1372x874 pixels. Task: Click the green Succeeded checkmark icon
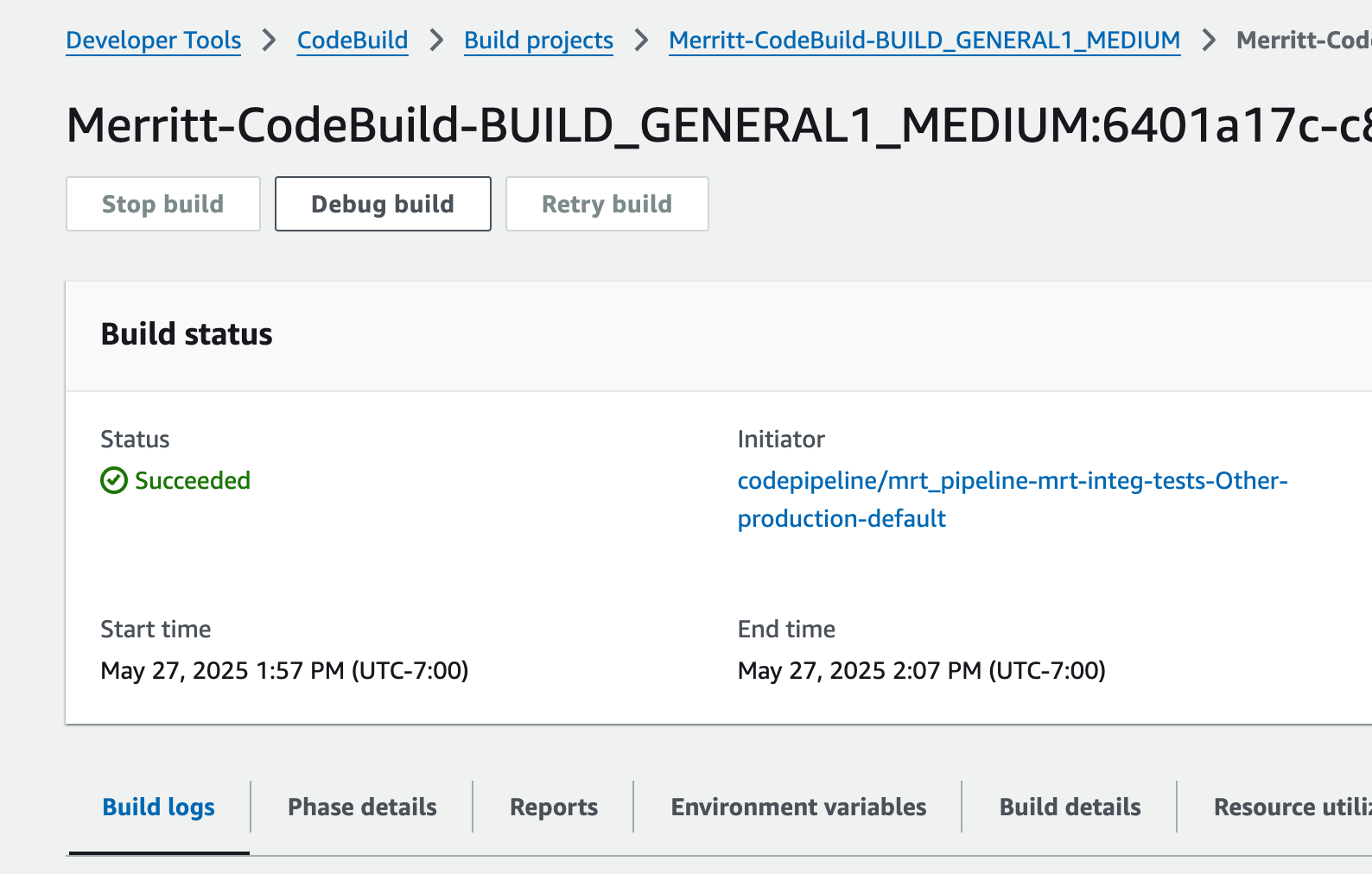[114, 480]
